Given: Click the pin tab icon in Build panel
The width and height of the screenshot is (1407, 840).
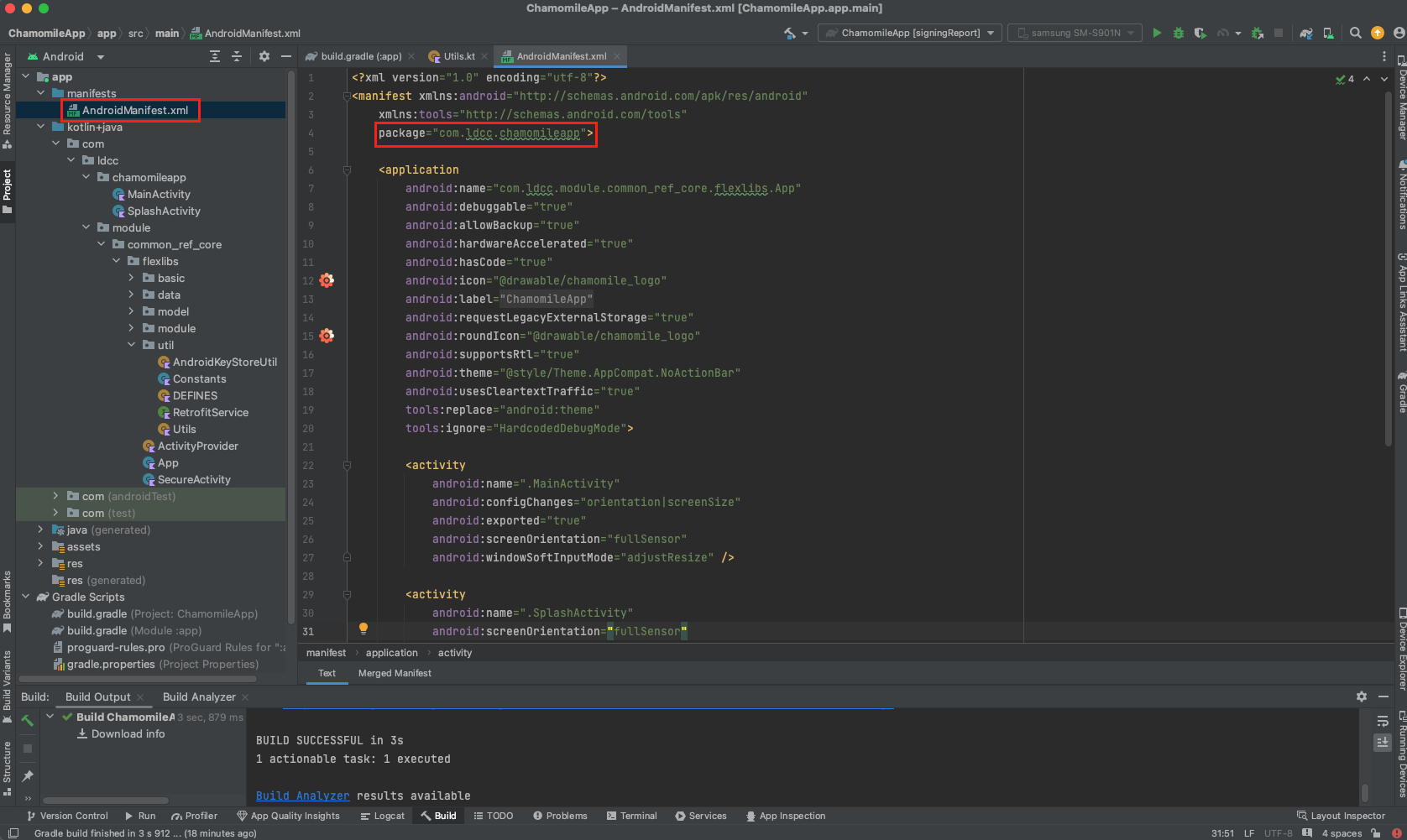Looking at the screenshot, I should point(28,776).
